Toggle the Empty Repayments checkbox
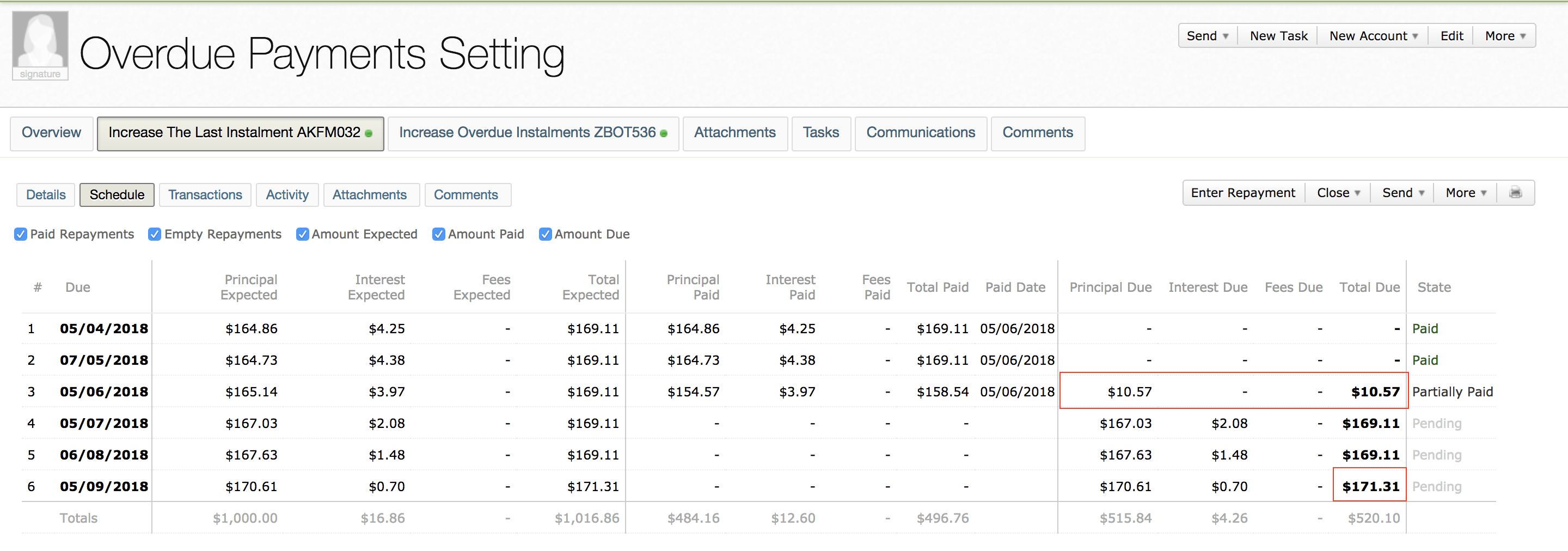Screen dimensions: 1568x551 (155, 235)
